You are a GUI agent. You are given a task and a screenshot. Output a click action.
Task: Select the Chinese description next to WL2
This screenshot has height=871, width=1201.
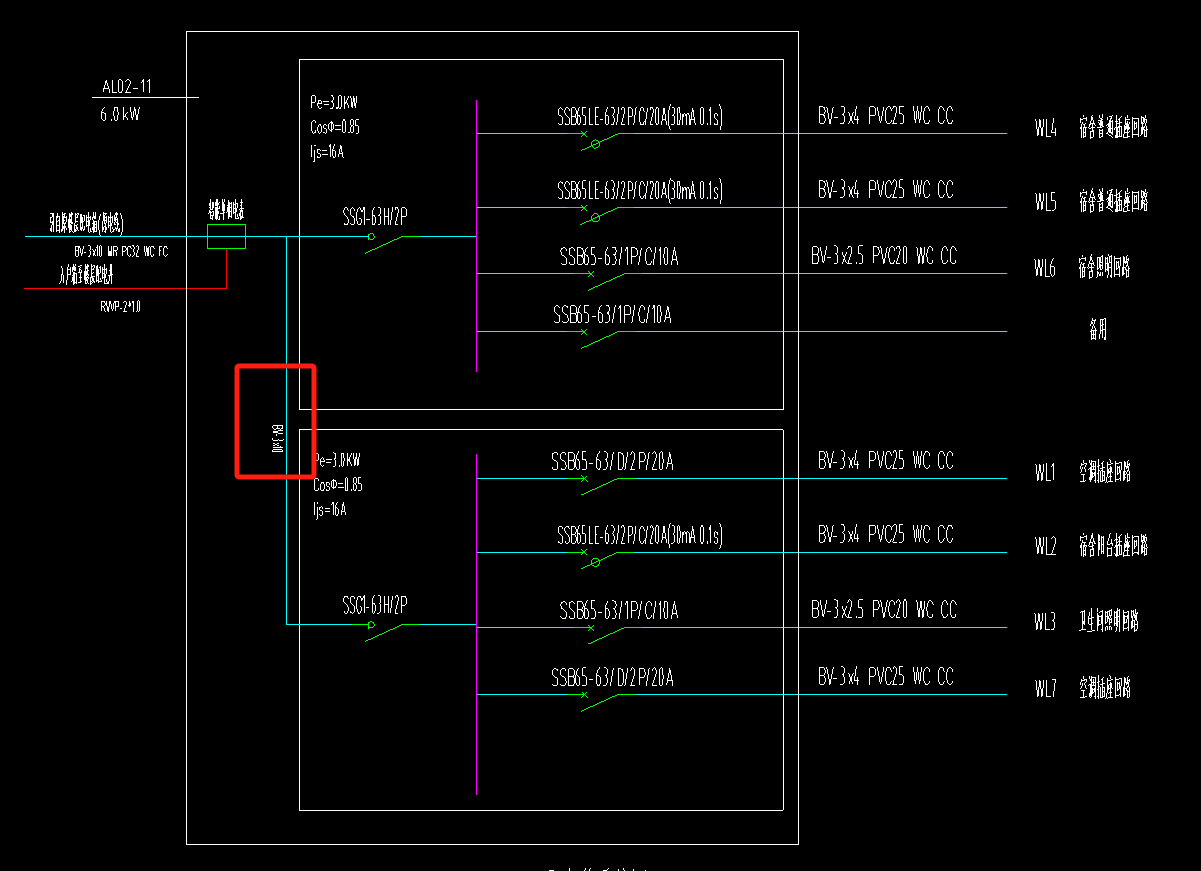coord(1113,546)
